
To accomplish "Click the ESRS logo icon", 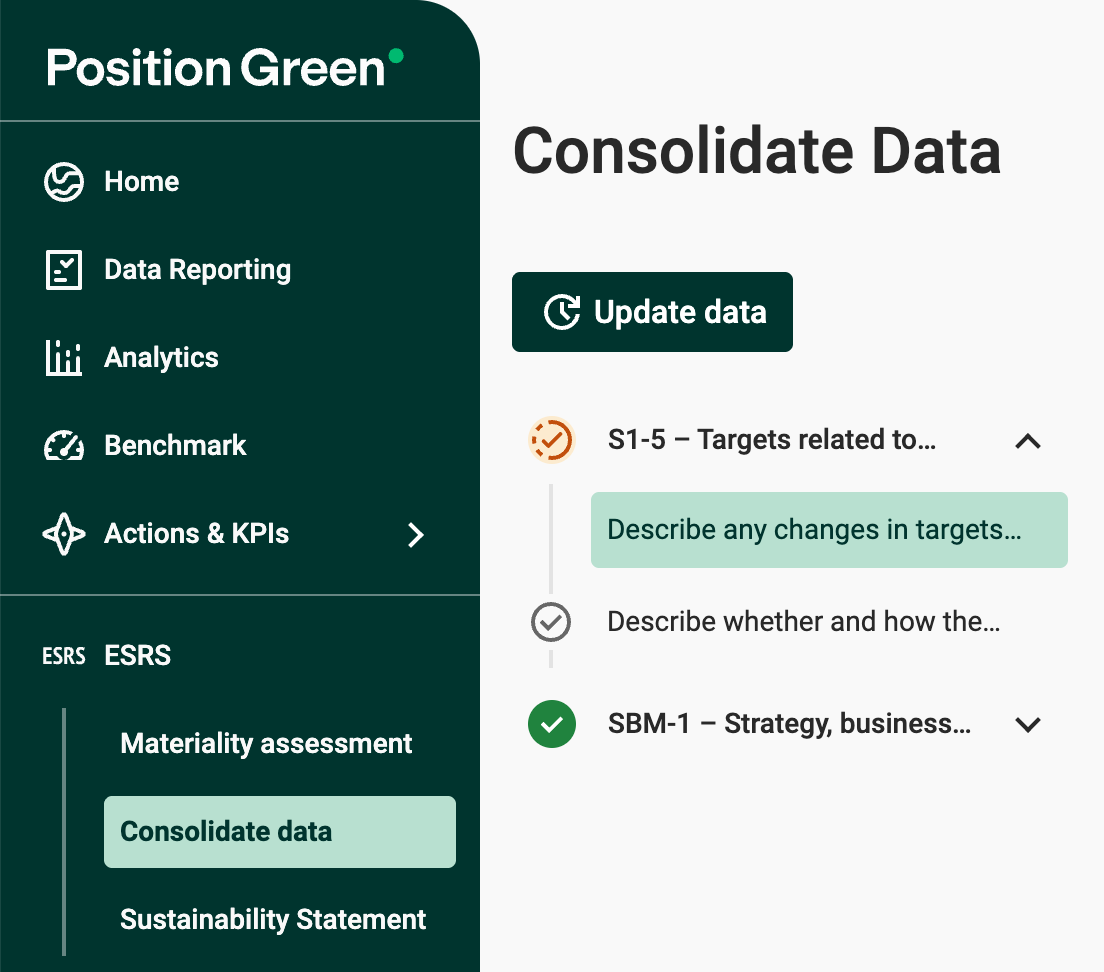I will pyautogui.click(x=64, y=656).
